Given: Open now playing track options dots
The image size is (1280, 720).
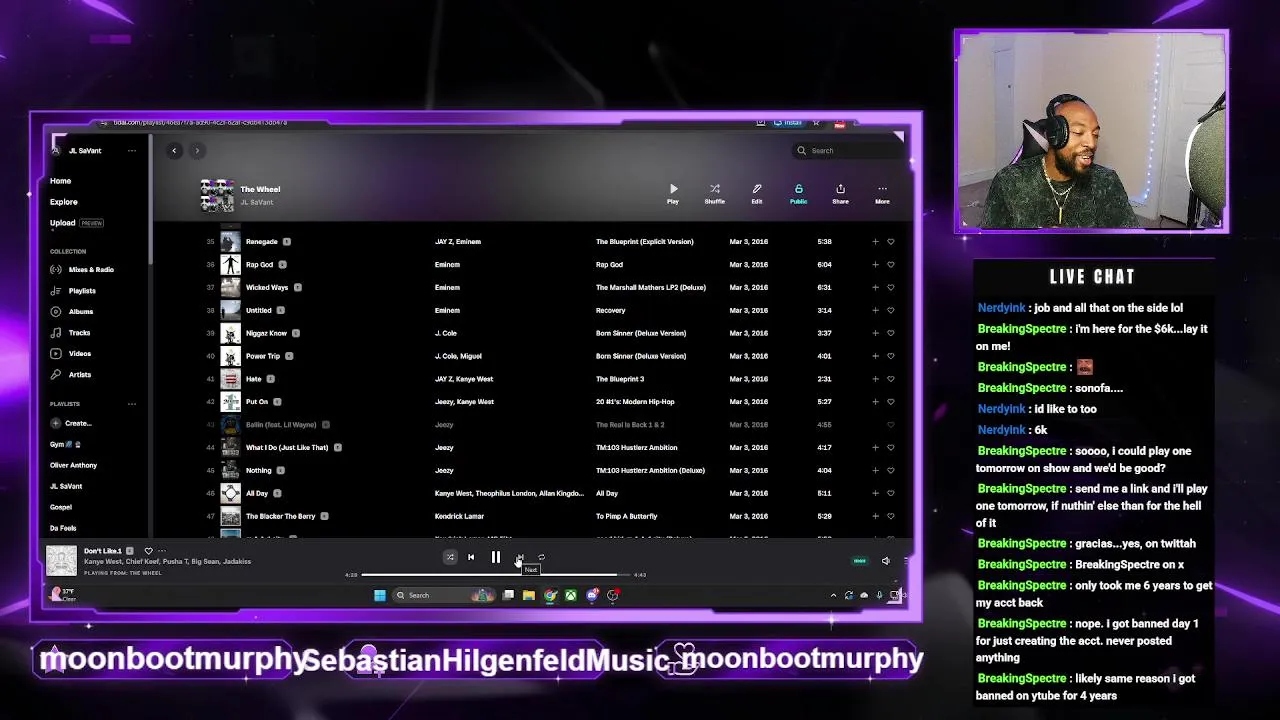Looking at the screenshot, I should (162, 551).
